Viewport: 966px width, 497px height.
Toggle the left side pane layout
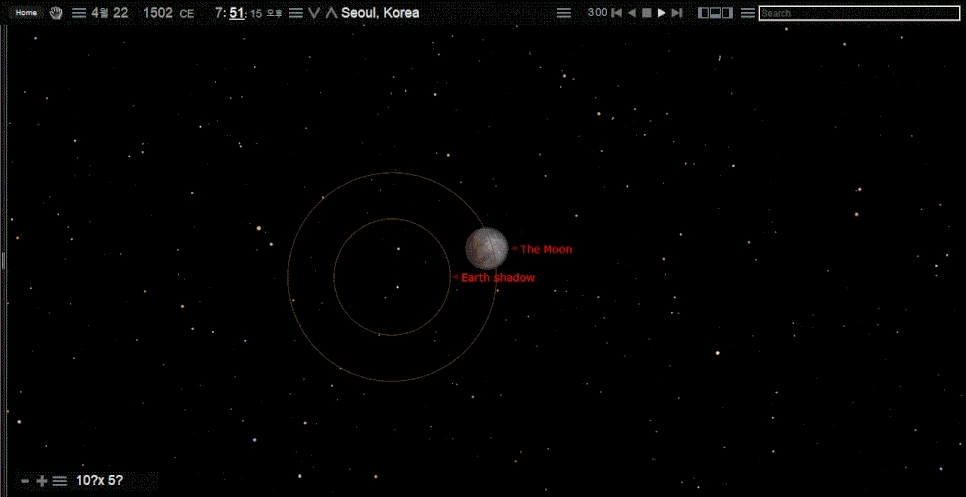tap(704, 13)
